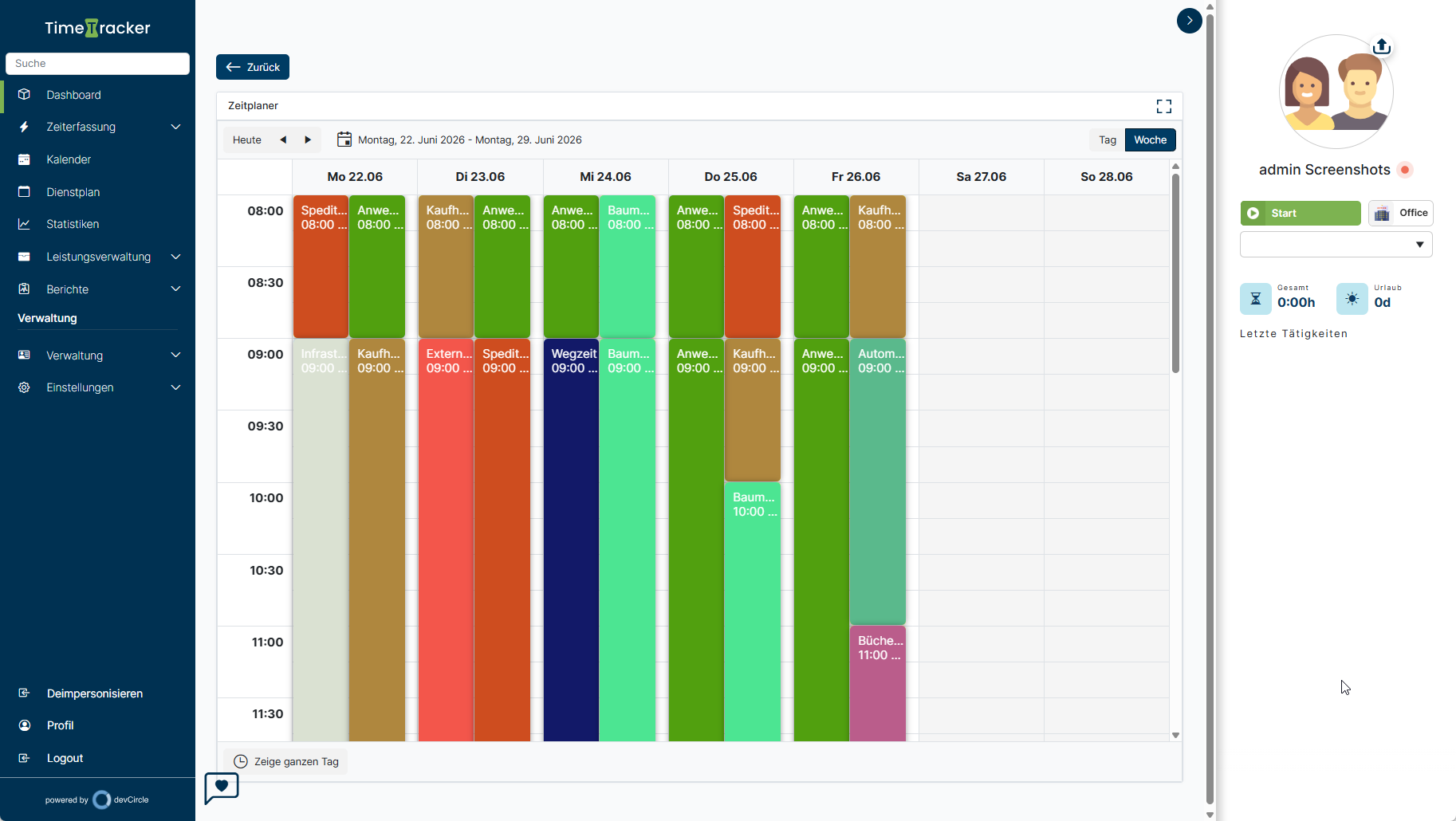Image resolution: width=1456 pixels, height=821 pixels.
Task: Click the calendar scroll down arrow
Action: pyautogui.click(x=1175, y=735)
